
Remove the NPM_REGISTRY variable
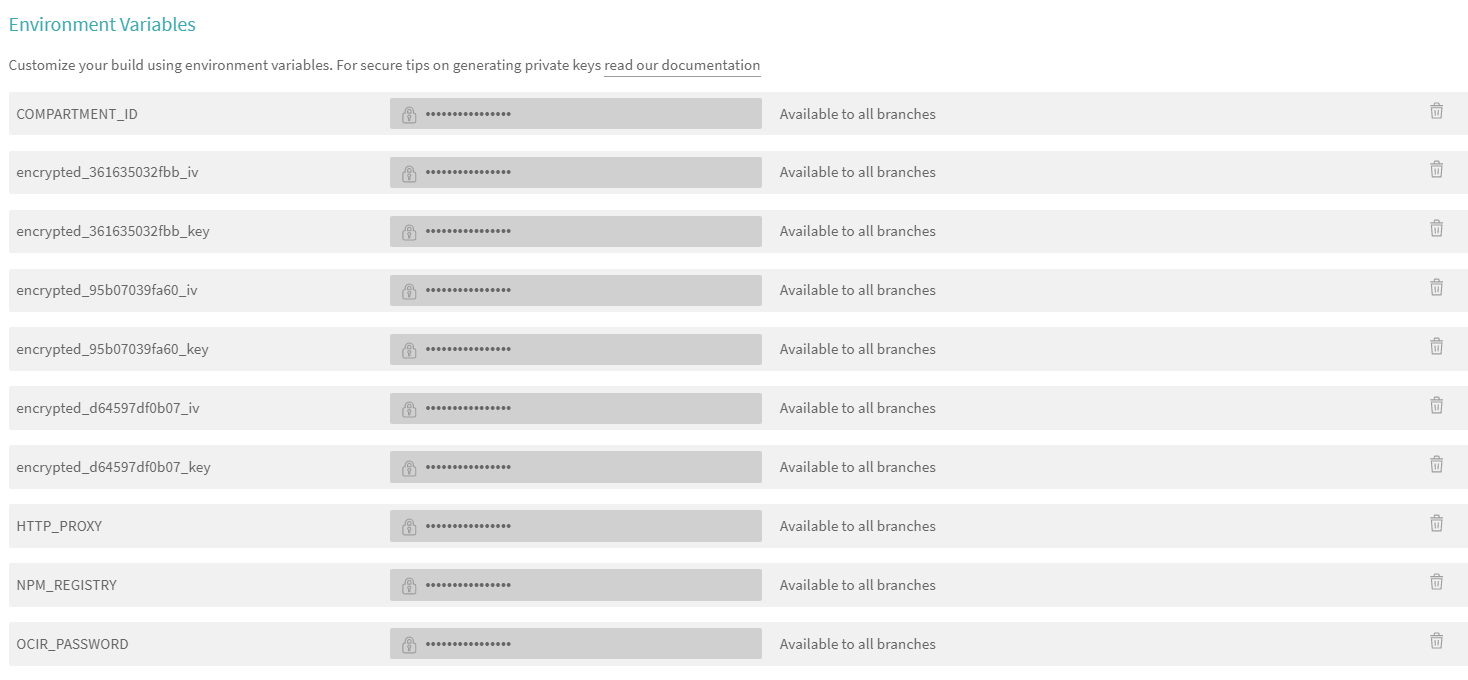tap(1436, 582)
